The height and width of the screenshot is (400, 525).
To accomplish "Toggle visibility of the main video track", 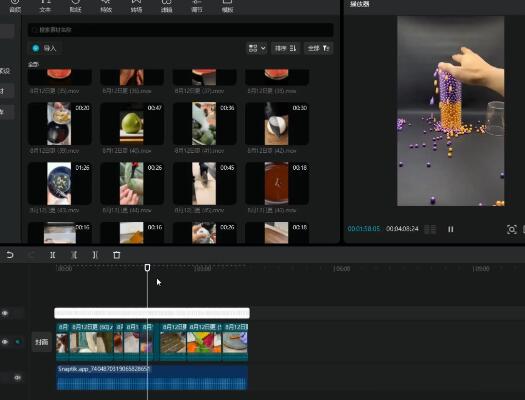I will click(x=5, y=342).
